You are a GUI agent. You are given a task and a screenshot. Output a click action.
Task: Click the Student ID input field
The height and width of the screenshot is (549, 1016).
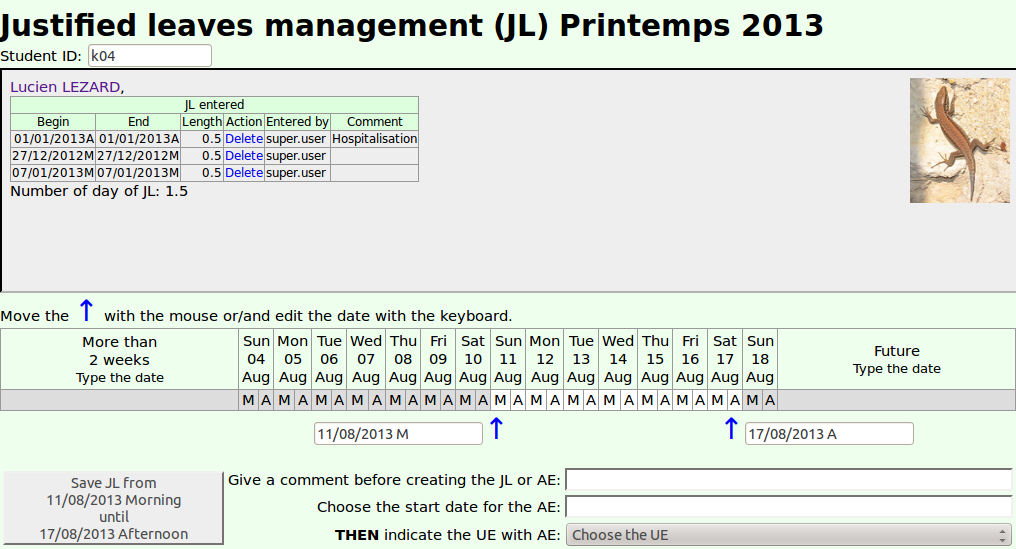(150, 56)
